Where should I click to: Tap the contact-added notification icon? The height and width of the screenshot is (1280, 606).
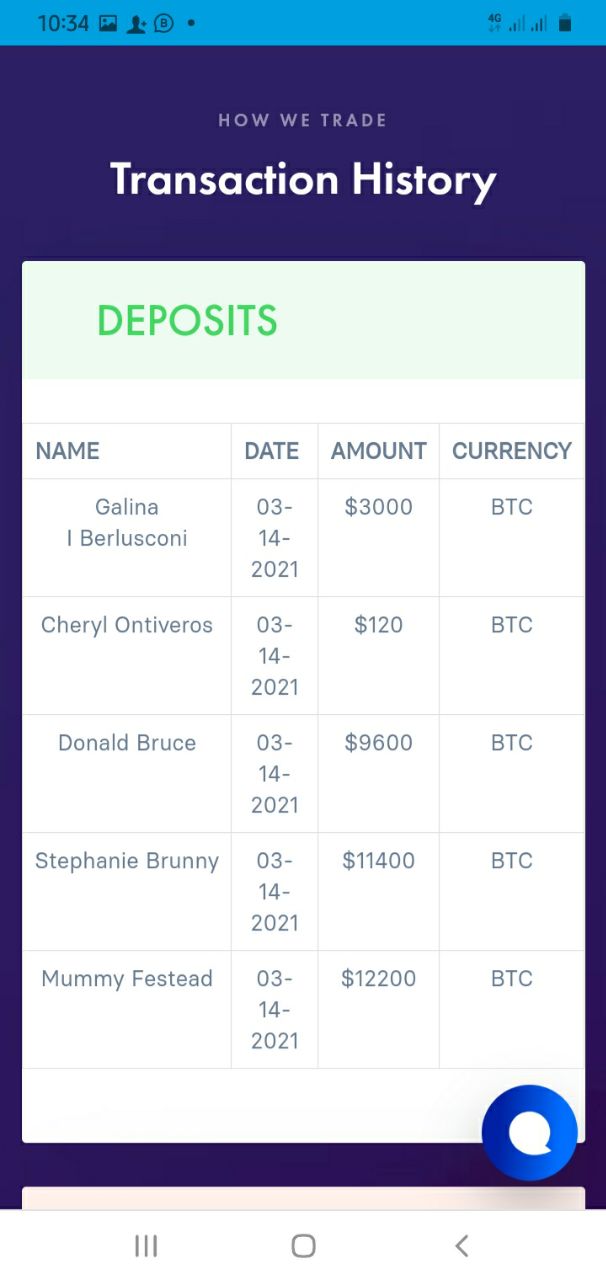[136, 23]
